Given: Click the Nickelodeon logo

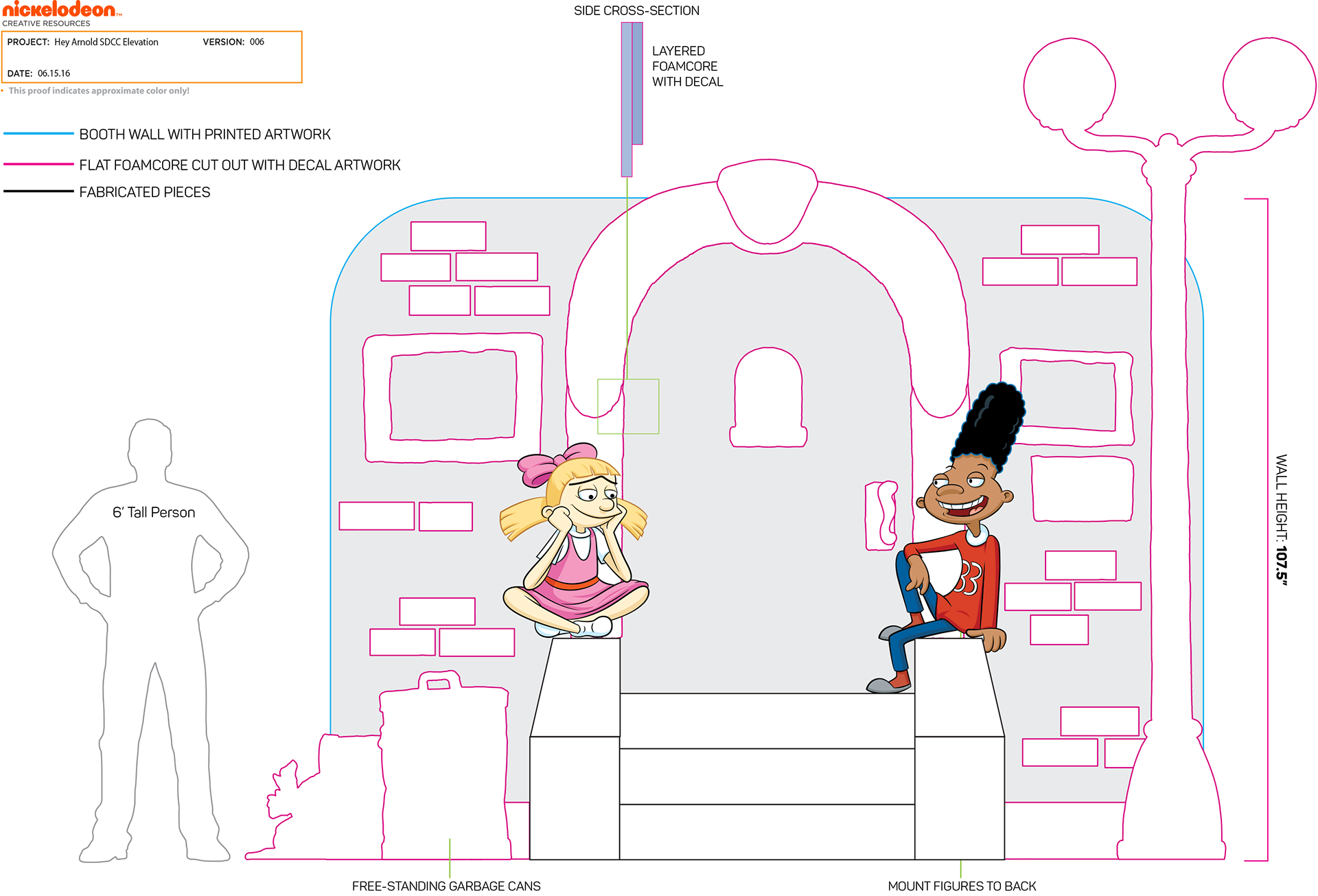Looking at the screenshot, I should (62, 10).
